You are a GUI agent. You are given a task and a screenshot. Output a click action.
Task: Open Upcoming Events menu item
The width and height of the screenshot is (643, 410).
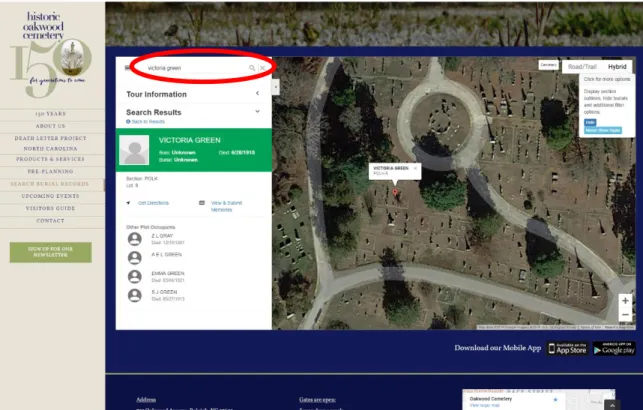50,196
